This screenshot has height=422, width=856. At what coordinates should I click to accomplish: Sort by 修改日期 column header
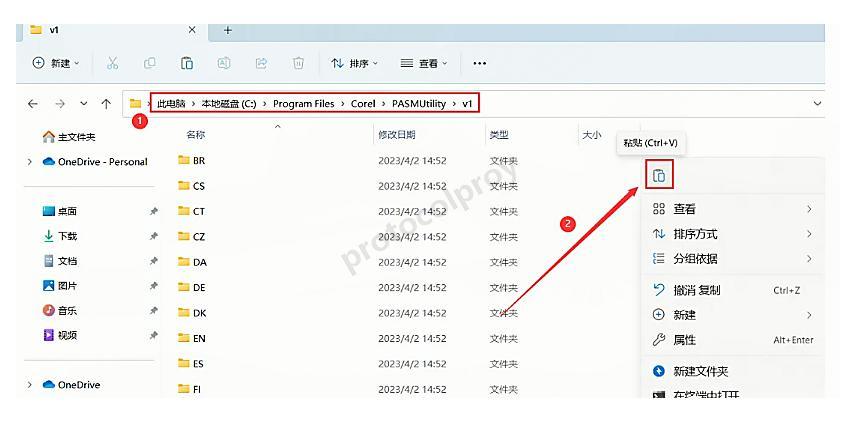click(x=397, y=135)
